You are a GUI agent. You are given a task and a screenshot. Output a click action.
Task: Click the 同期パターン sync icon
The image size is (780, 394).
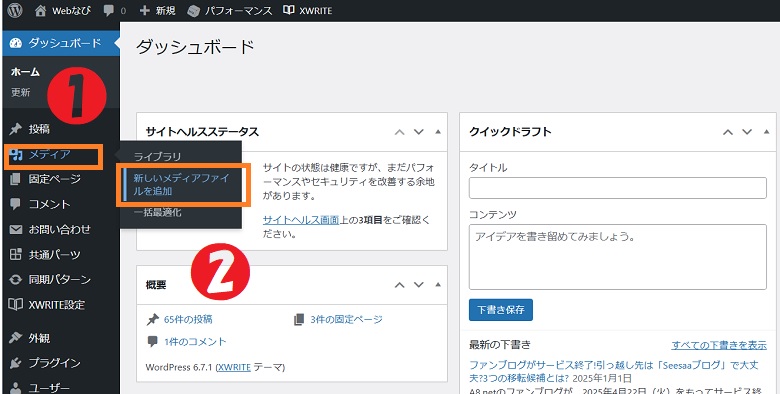click(x=15, y=280)
